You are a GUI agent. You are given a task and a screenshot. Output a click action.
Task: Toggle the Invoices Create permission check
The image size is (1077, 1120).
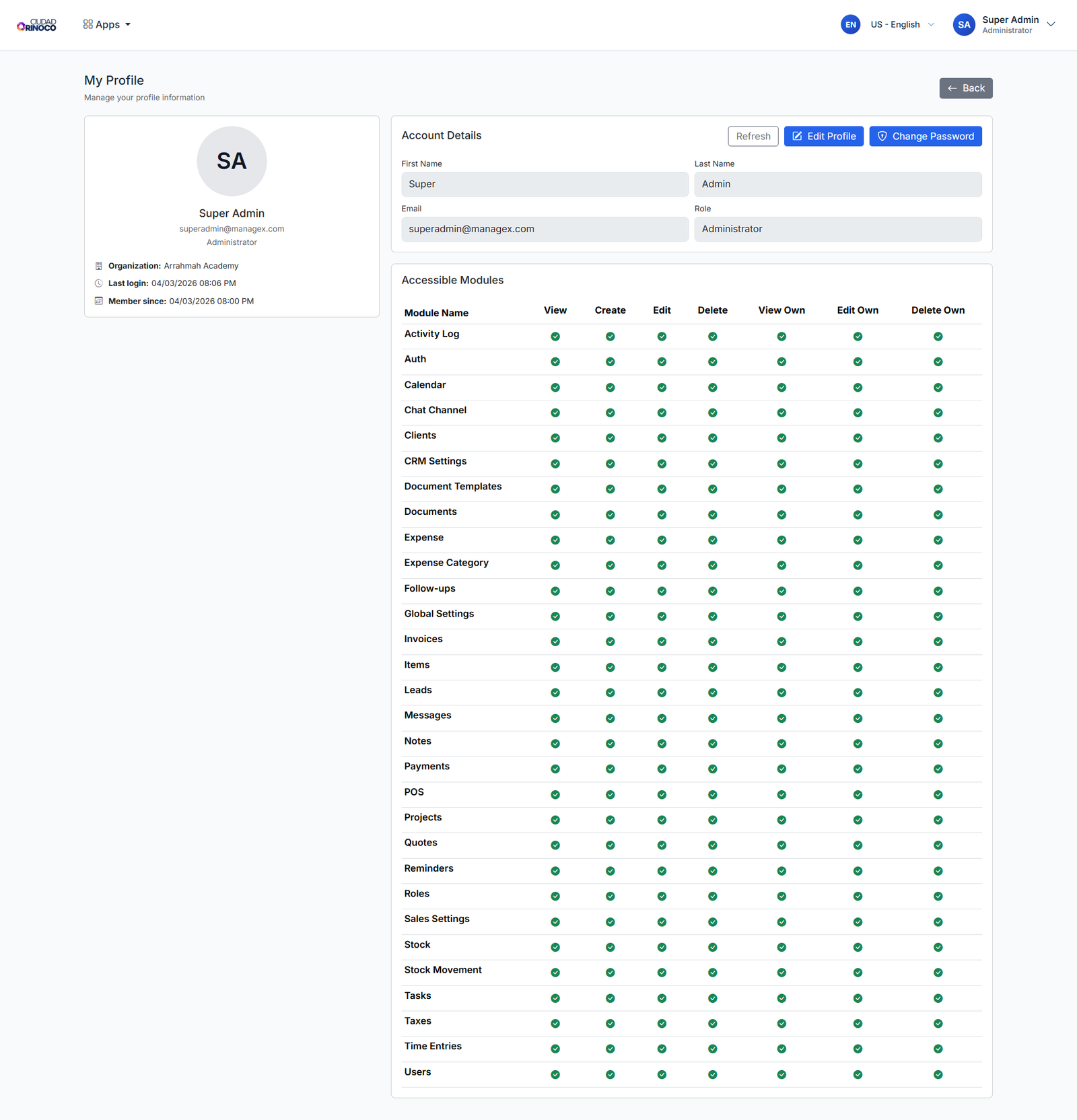coord(610,641)
